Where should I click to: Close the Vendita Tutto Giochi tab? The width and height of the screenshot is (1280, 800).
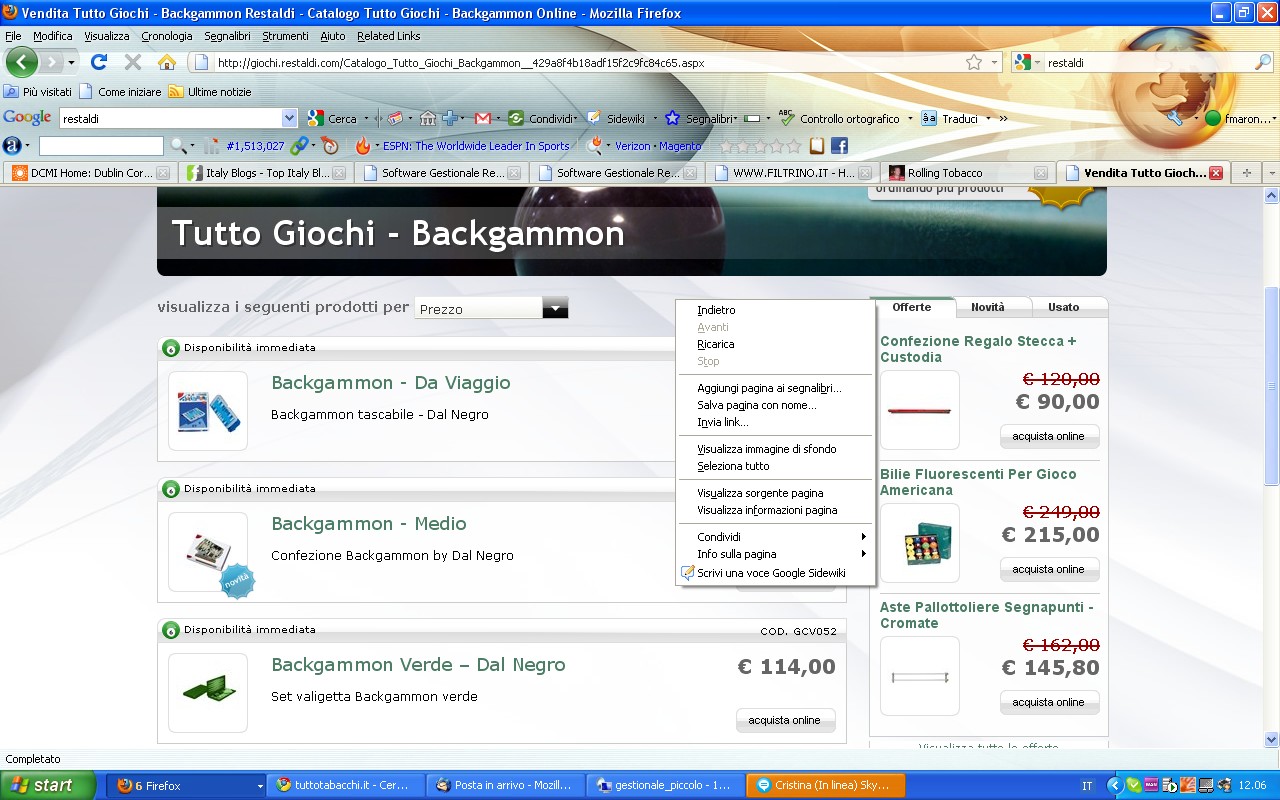point(1216,173)
